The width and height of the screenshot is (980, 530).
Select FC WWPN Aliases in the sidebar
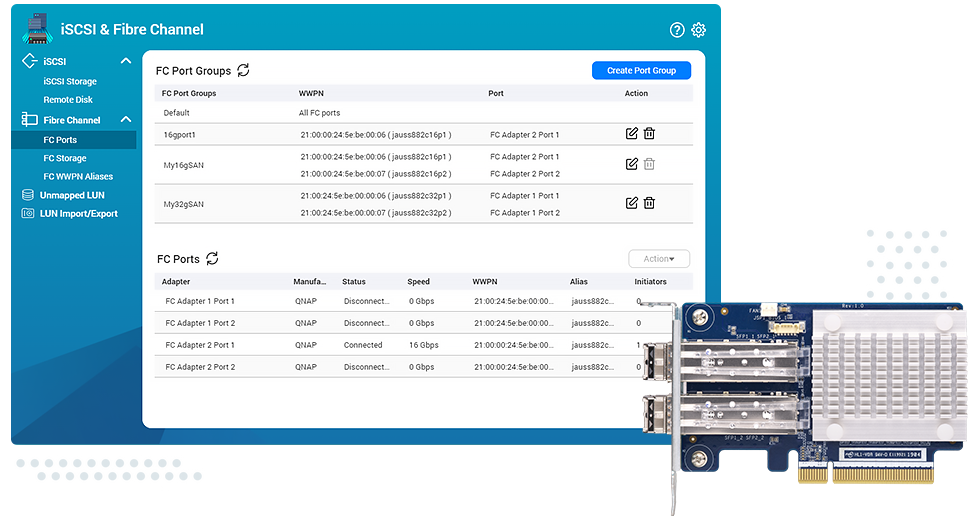click(78, 177)
